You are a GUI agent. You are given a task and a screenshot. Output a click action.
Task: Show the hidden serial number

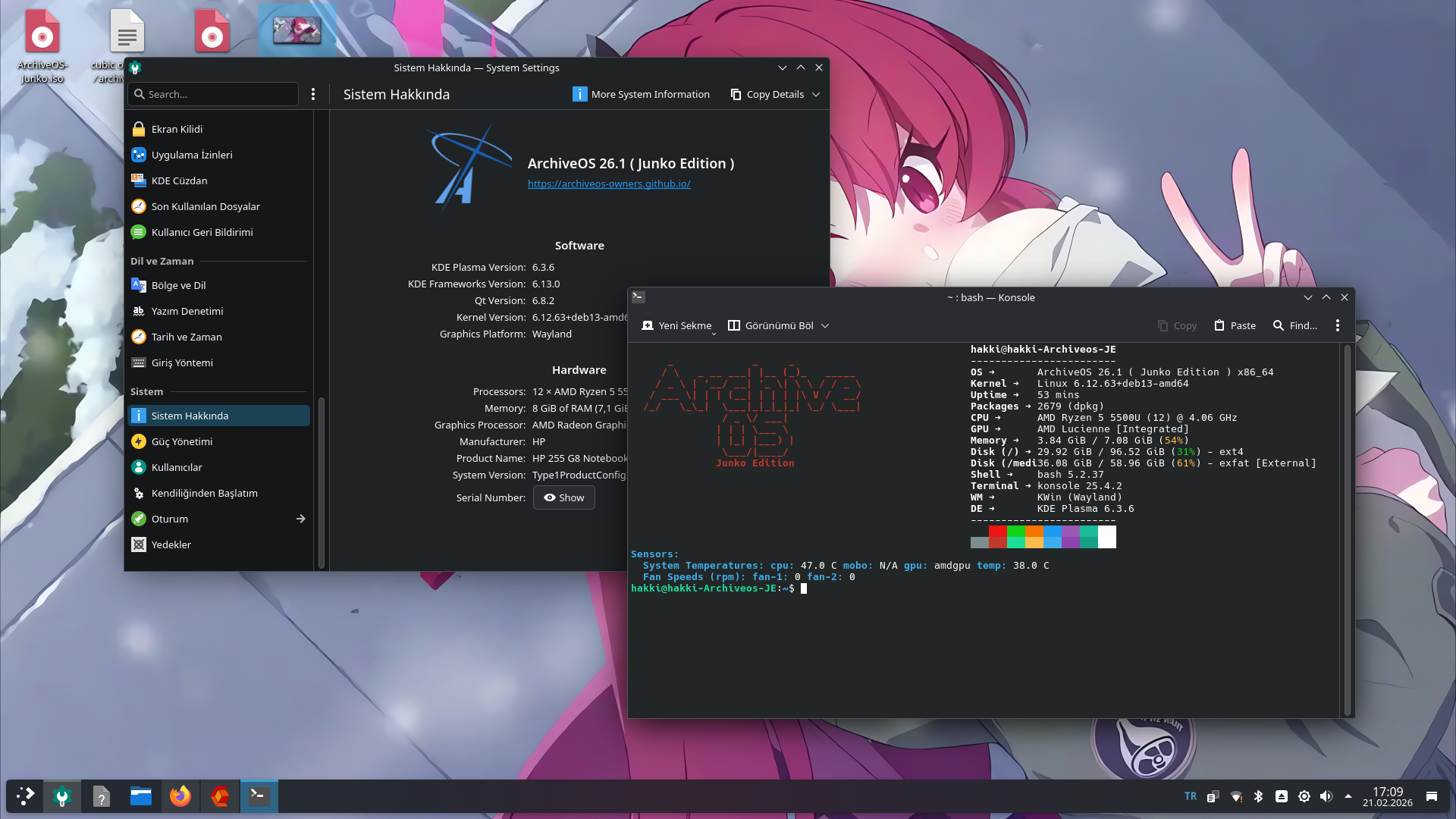[563, 497]
